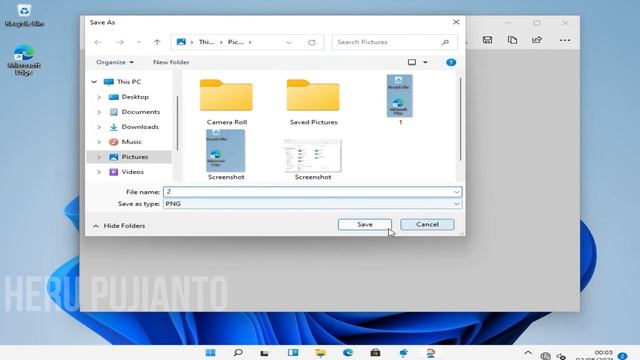Select Documents in navigation pane
Image resolution: width=640 pixels, height=360 pixels.
click(140, 112)
